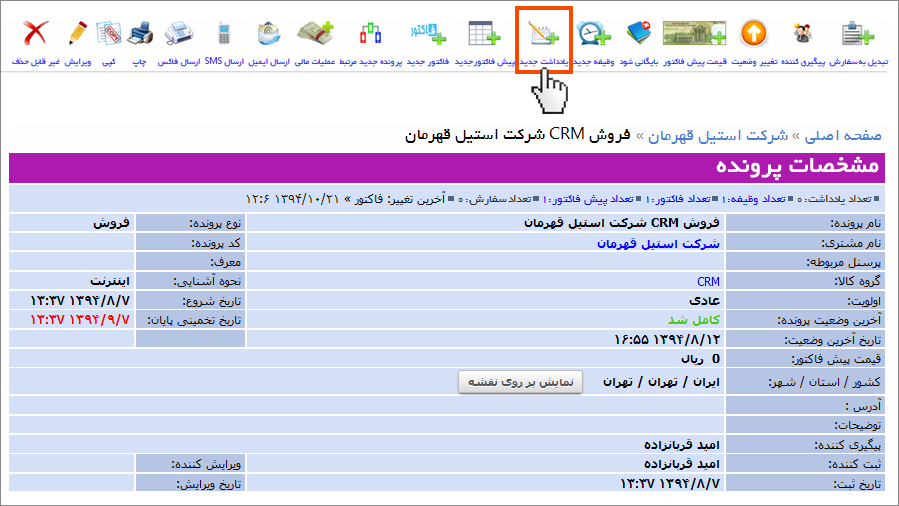Click the copy (کپی) icon

coord(108,33)
